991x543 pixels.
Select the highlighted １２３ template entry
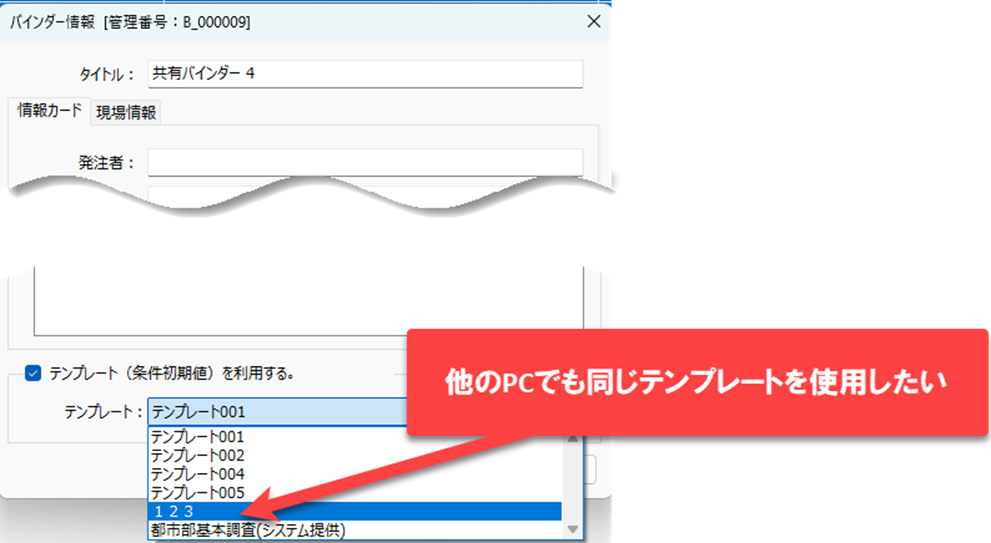click(x=355, y=511)
